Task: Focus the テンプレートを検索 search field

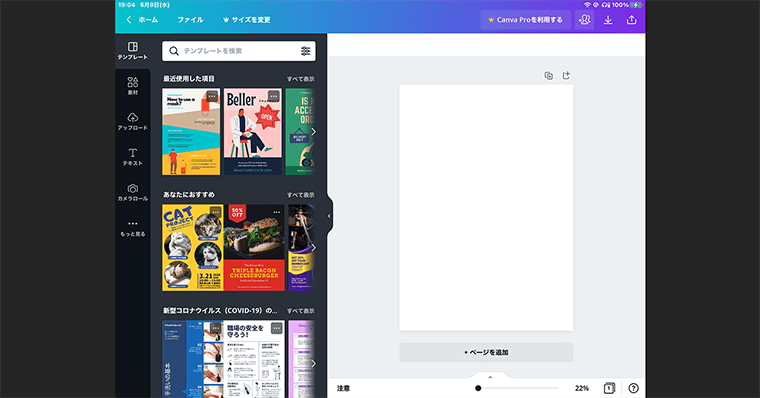Action: click(x=239, y=51)
